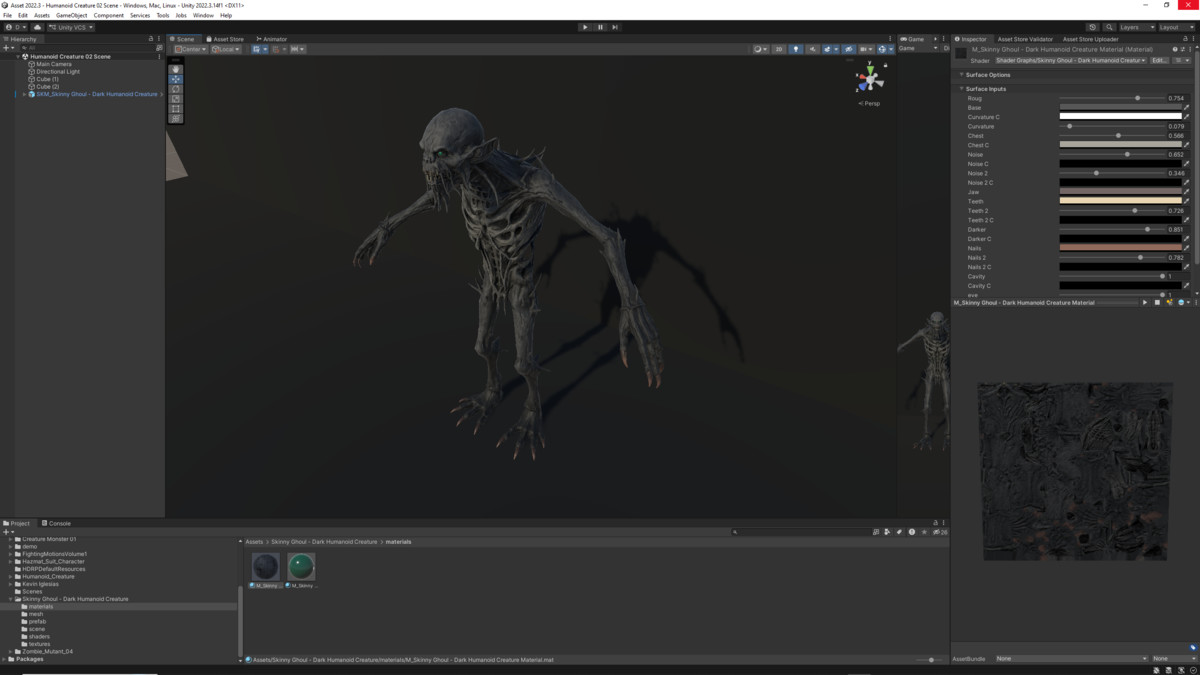Select the Hand view tool

[176, 69]
